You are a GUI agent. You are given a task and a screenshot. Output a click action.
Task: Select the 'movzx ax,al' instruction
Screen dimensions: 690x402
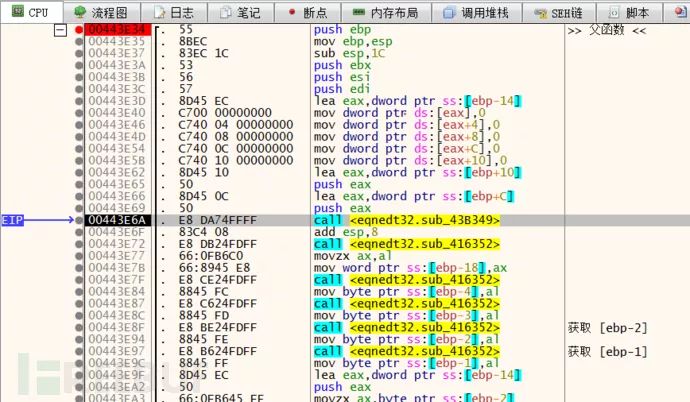(x=353, y=256)
